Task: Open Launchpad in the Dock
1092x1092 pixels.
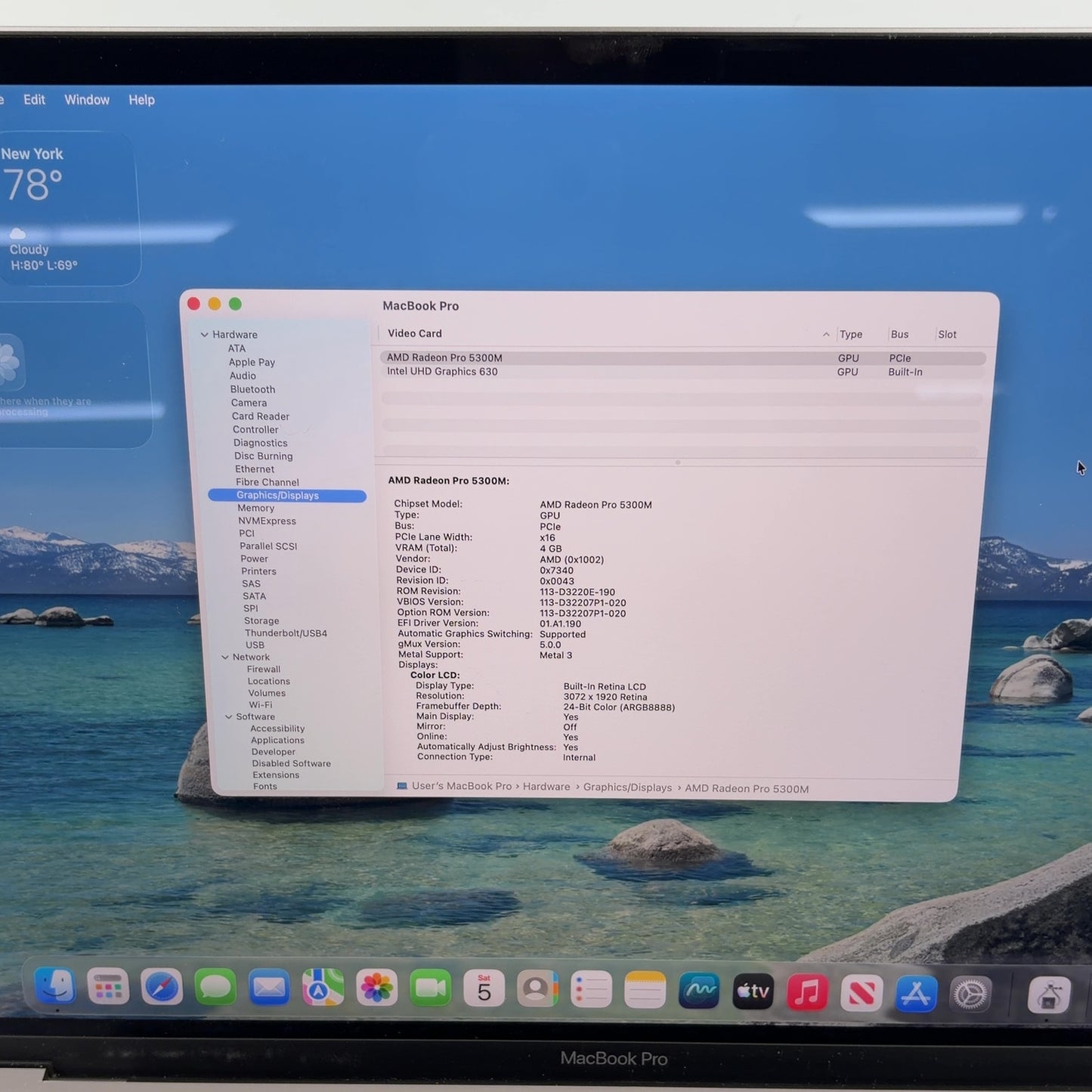Action: [108, 987]
